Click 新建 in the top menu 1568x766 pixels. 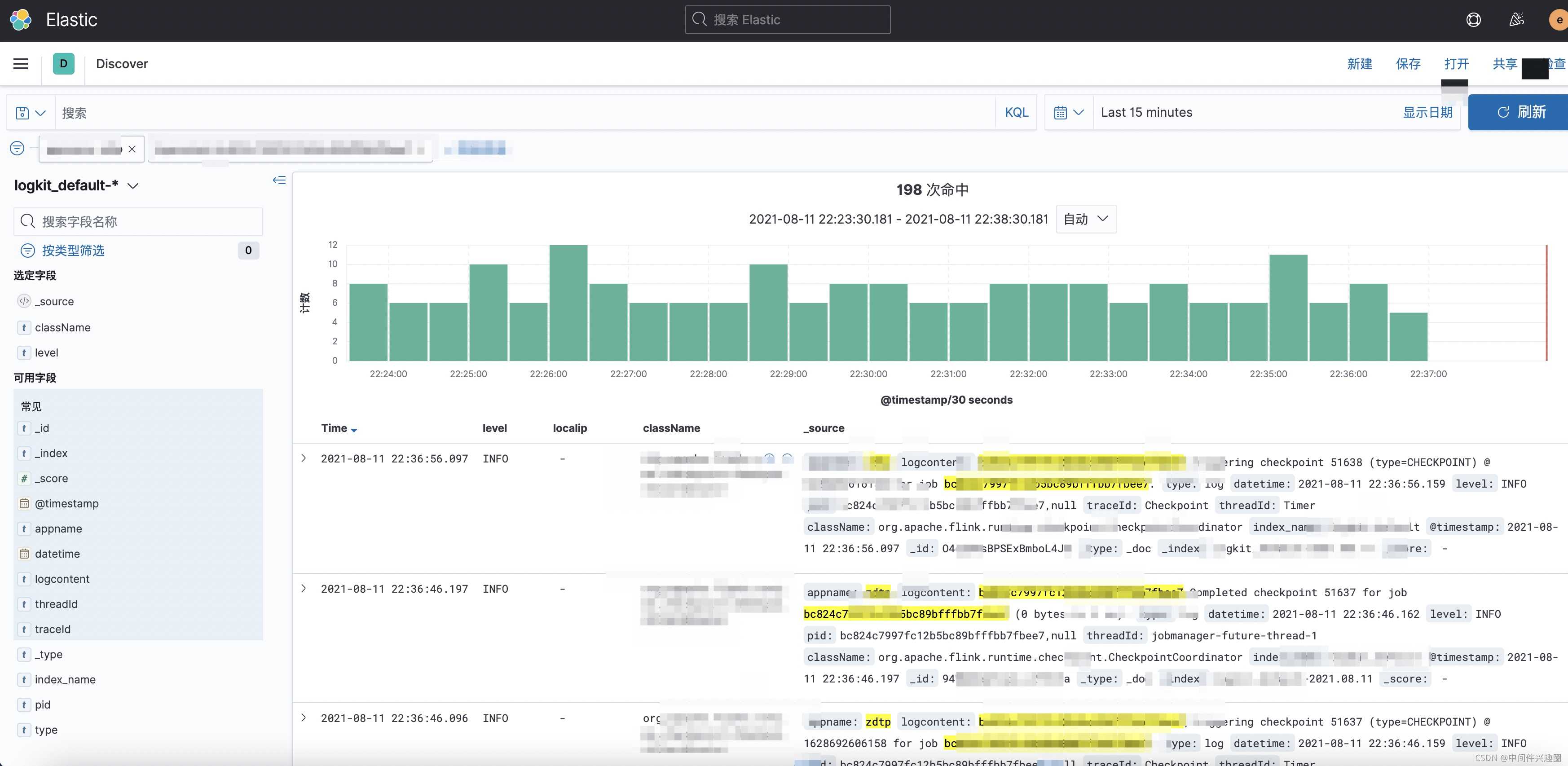1360,64
